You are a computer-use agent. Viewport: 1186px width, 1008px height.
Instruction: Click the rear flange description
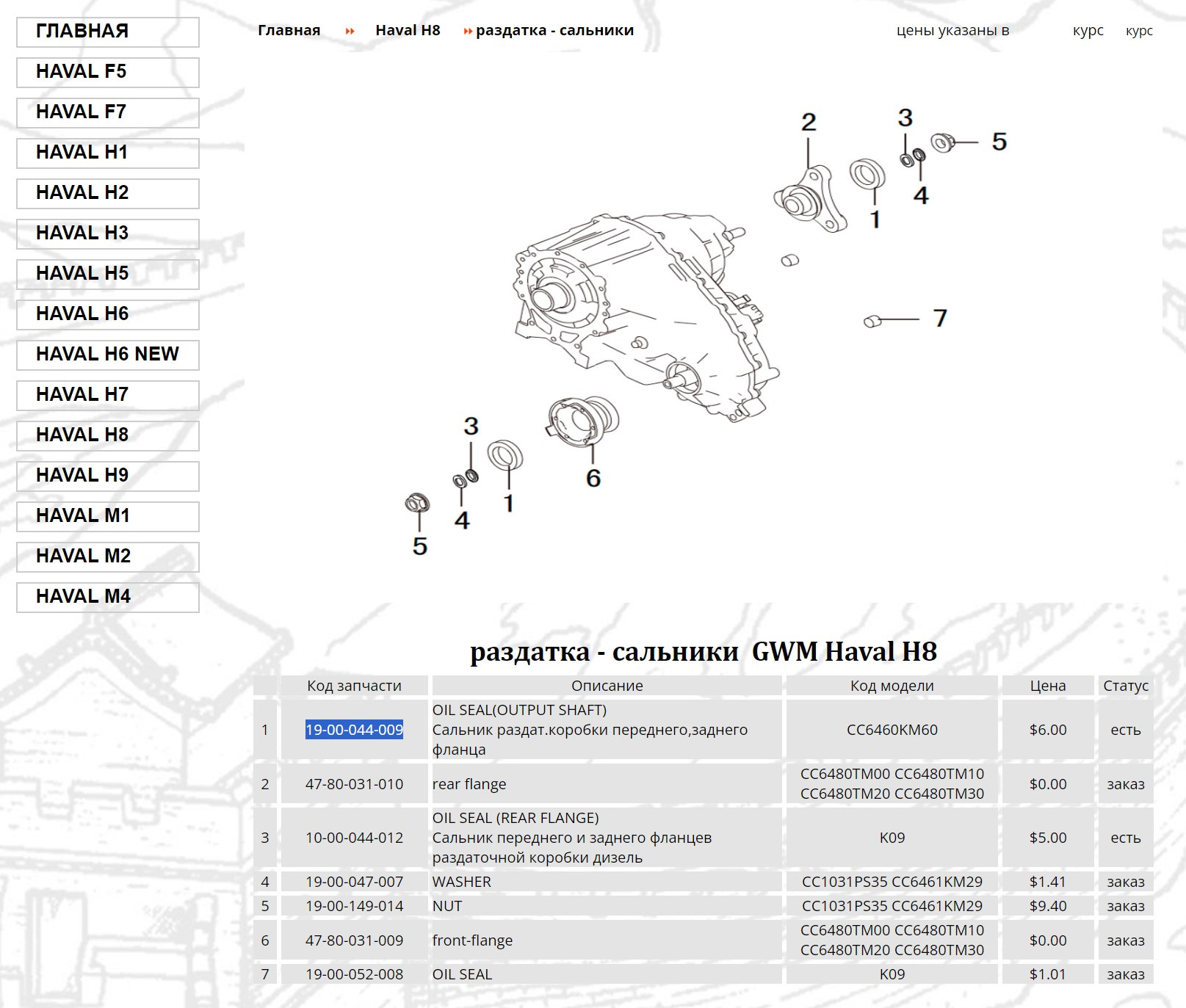(469, 784)
